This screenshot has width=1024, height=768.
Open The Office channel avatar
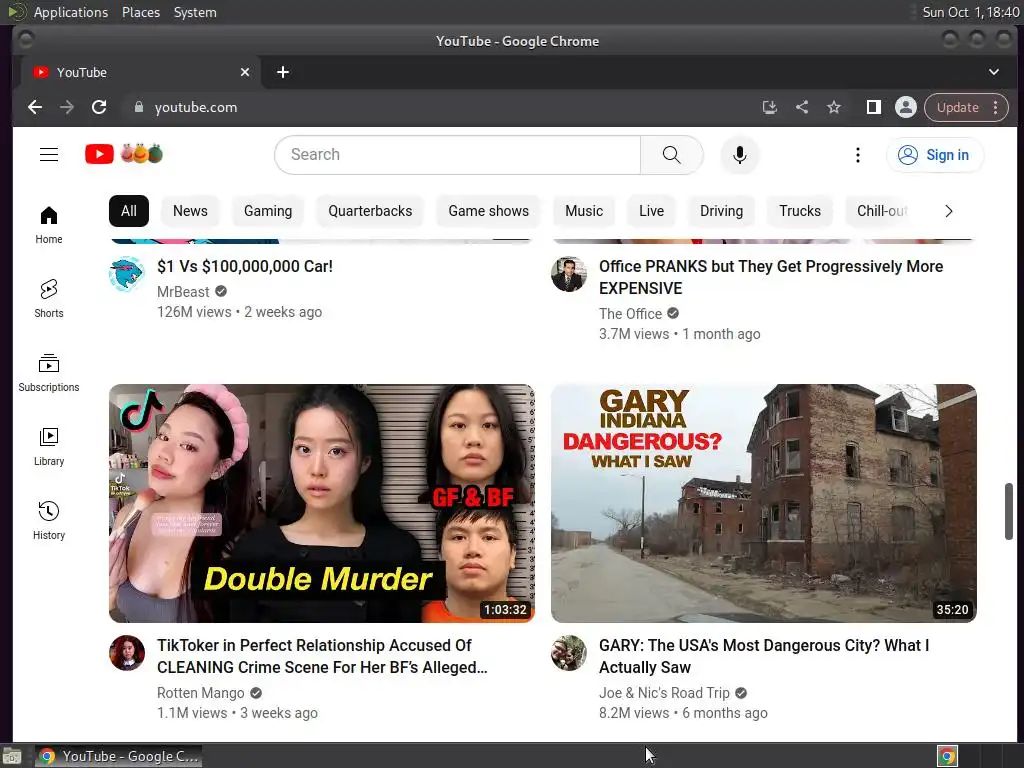569,274
